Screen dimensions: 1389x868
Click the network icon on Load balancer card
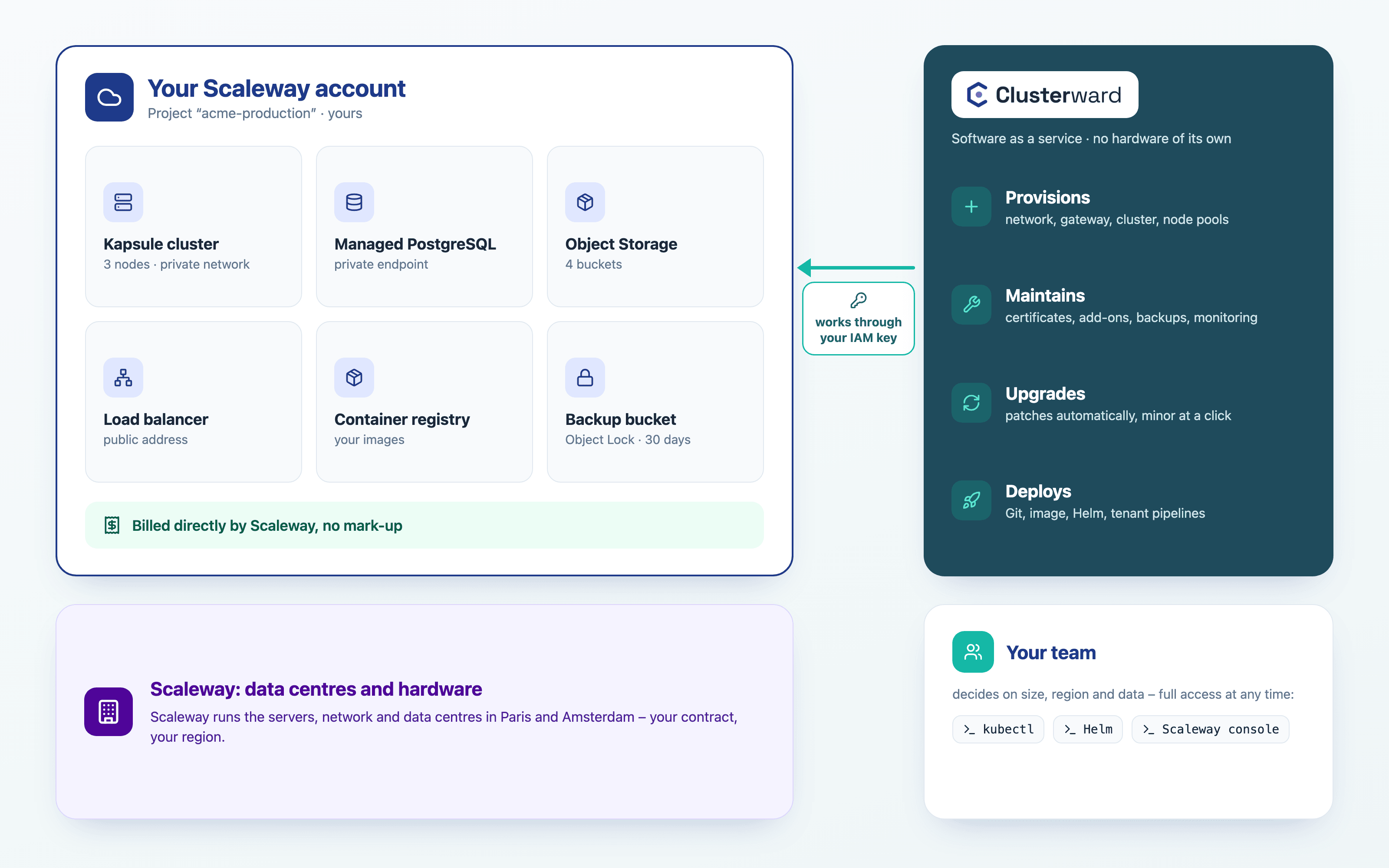point(123,377)
